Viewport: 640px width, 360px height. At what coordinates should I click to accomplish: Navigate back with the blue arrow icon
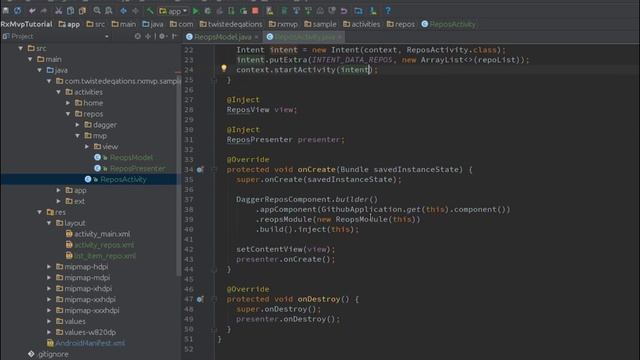click(123, 11)
